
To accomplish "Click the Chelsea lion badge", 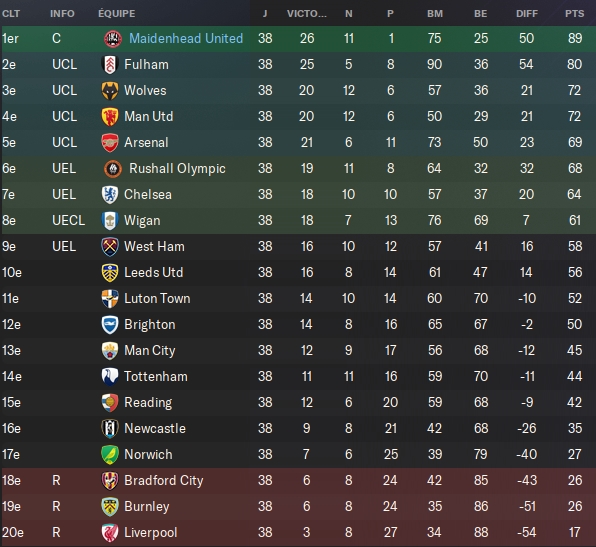I will pos(110,195).
